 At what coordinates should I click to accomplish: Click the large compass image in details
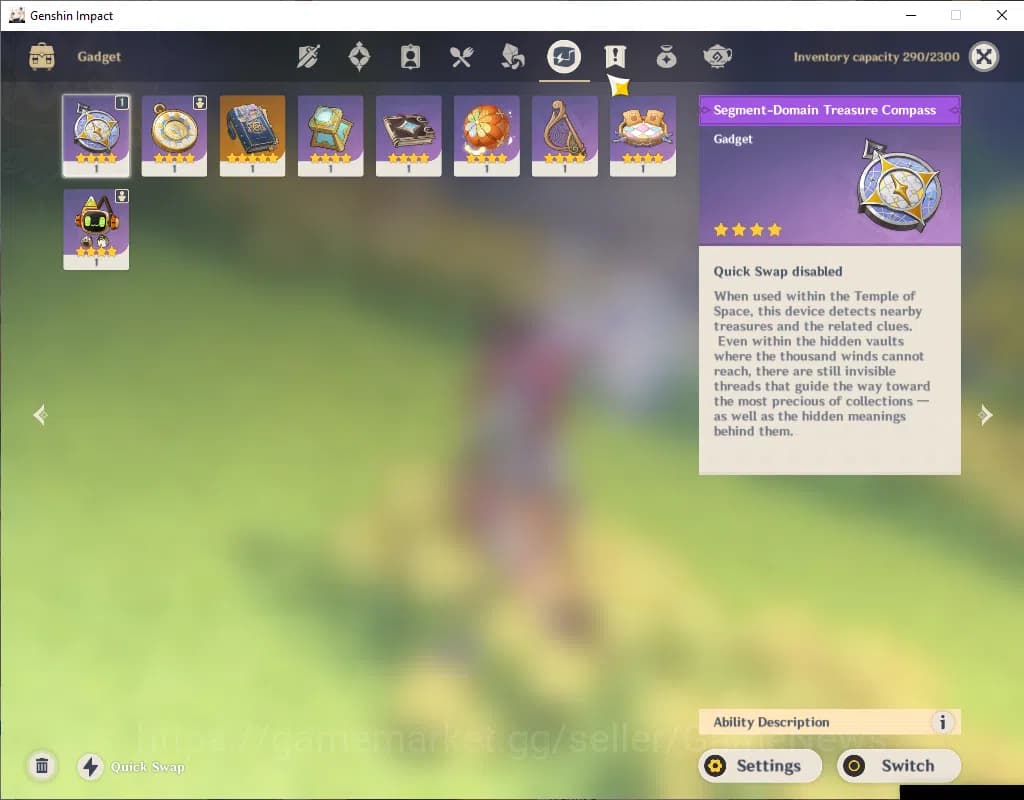point(899,185)
